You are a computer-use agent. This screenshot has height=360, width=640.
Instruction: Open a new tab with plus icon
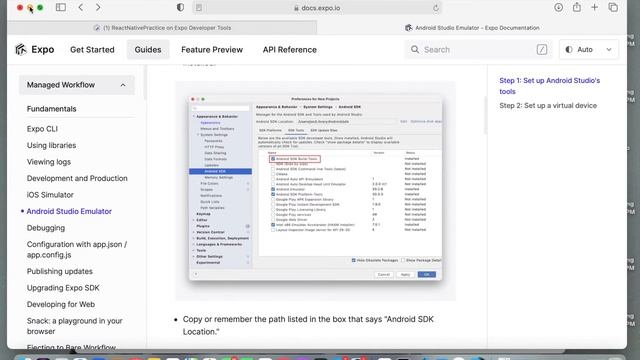point(595,7)
